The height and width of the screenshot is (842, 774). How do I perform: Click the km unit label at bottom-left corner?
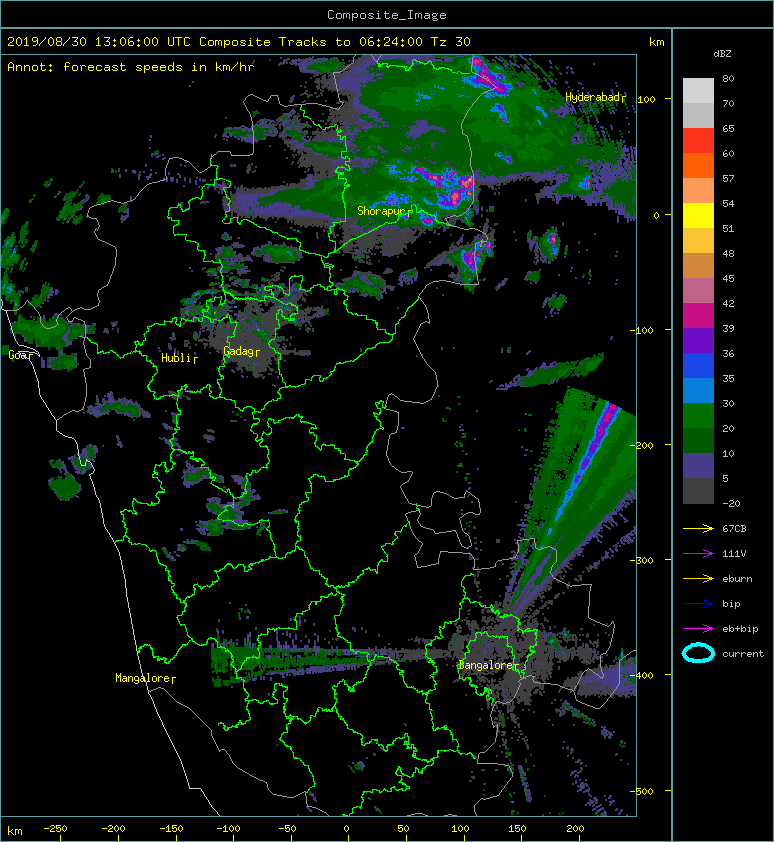click(15, 831)
